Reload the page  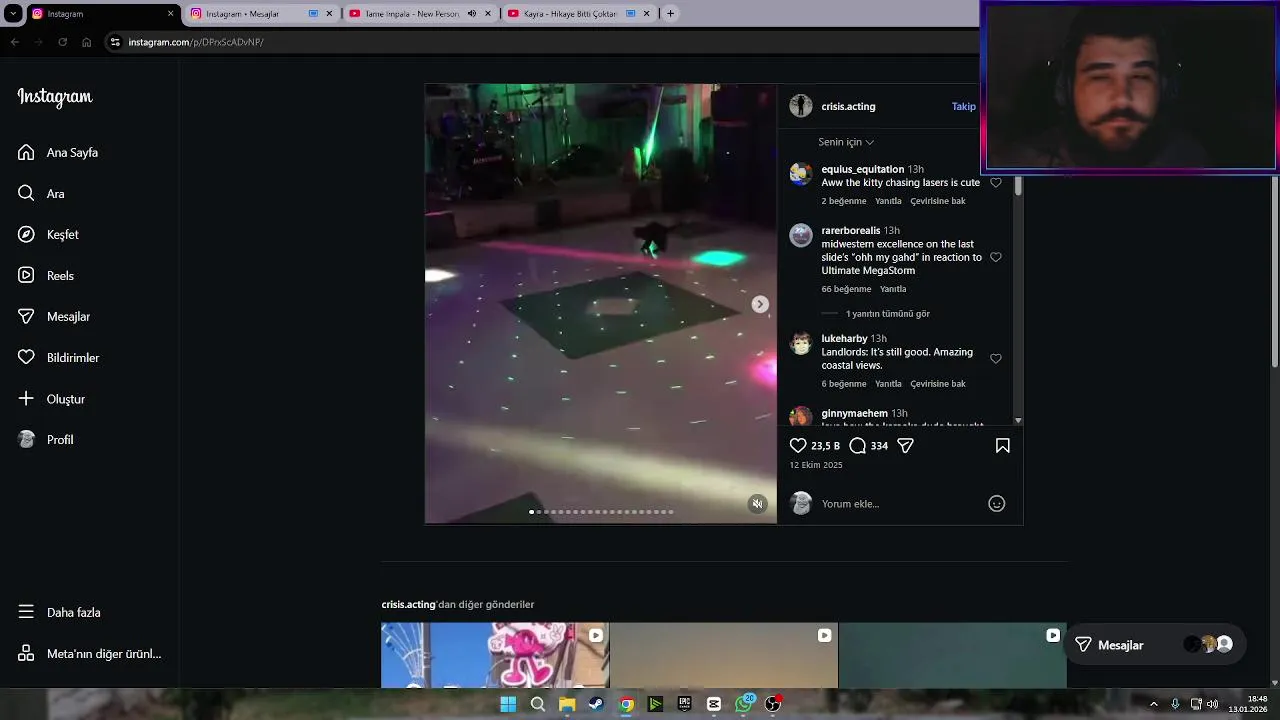(62, 42)
